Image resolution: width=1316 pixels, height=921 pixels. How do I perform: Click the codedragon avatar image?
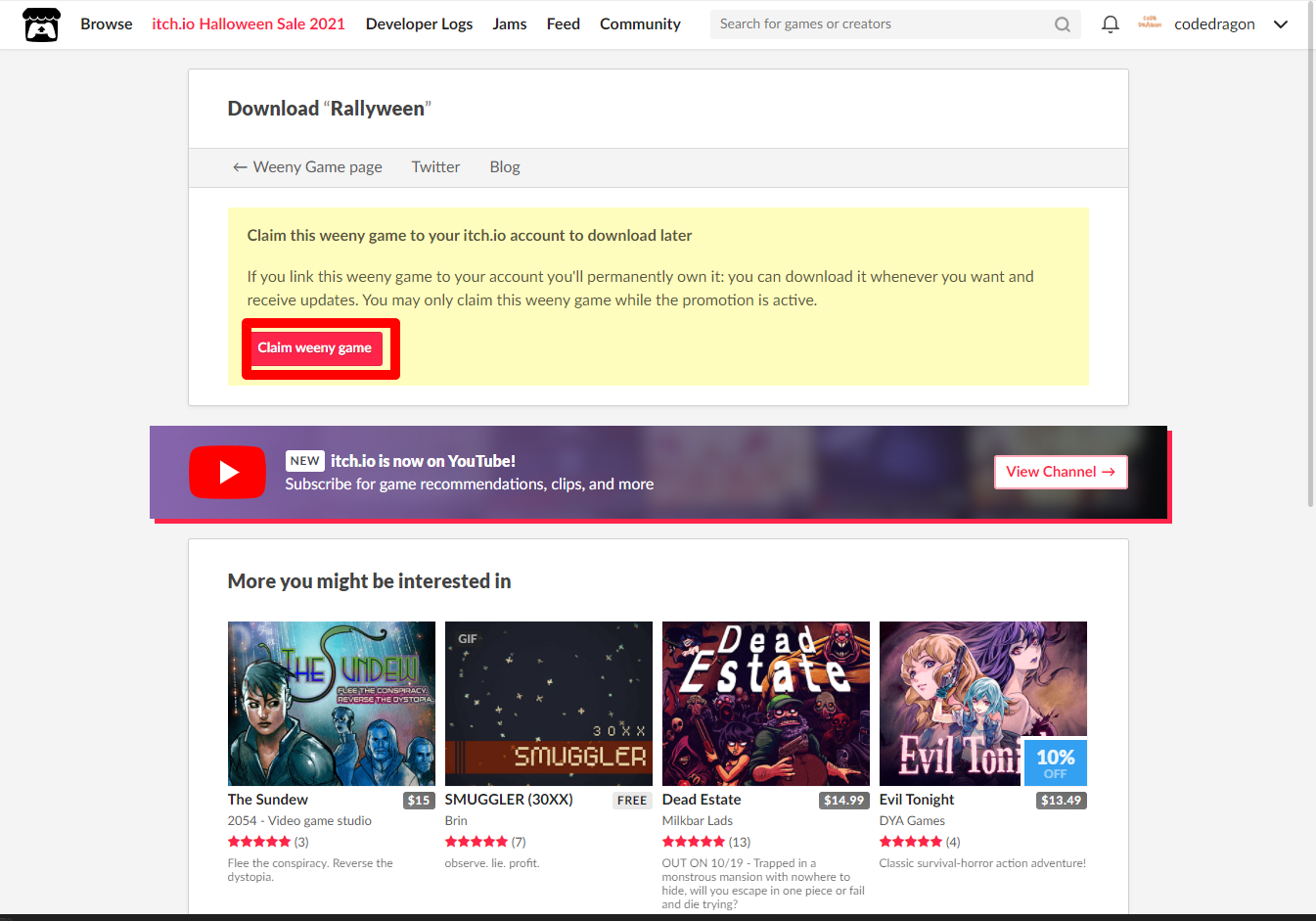(x=1150, y=23)
